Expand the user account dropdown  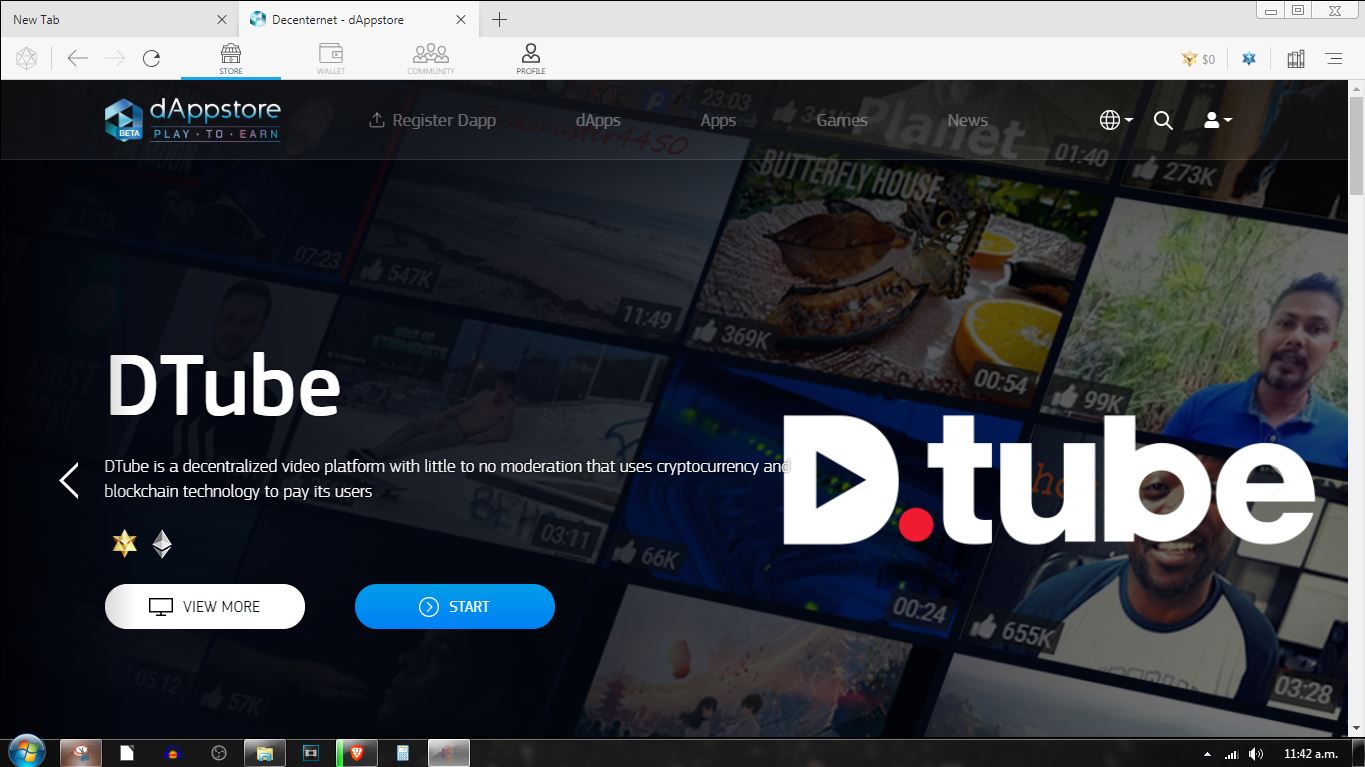pos(1218,120)
